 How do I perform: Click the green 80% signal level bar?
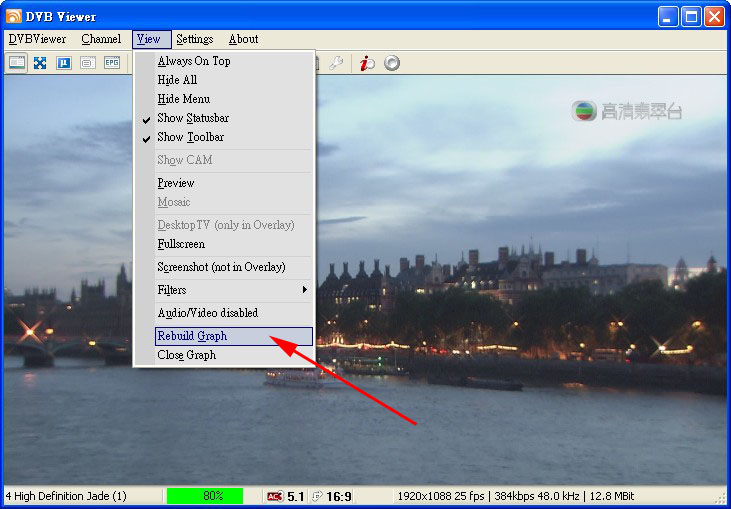(x=204, y=496)
